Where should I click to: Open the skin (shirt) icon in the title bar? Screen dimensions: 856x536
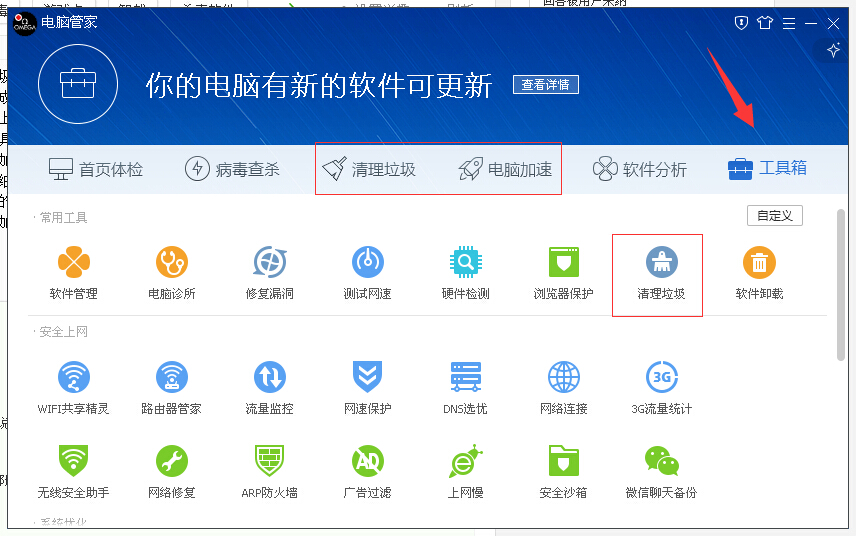[x=765, y=23]
